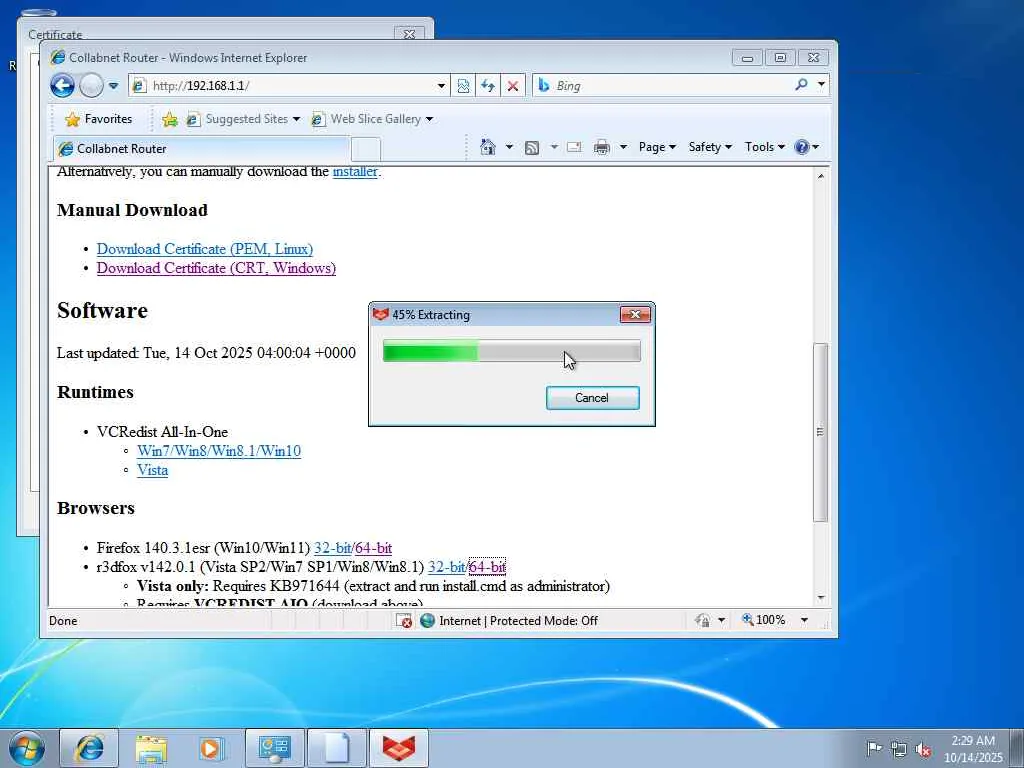This screenshot has width=1024, height=768.
Task: Open the Favorites star button
Action: pos(99,119)
